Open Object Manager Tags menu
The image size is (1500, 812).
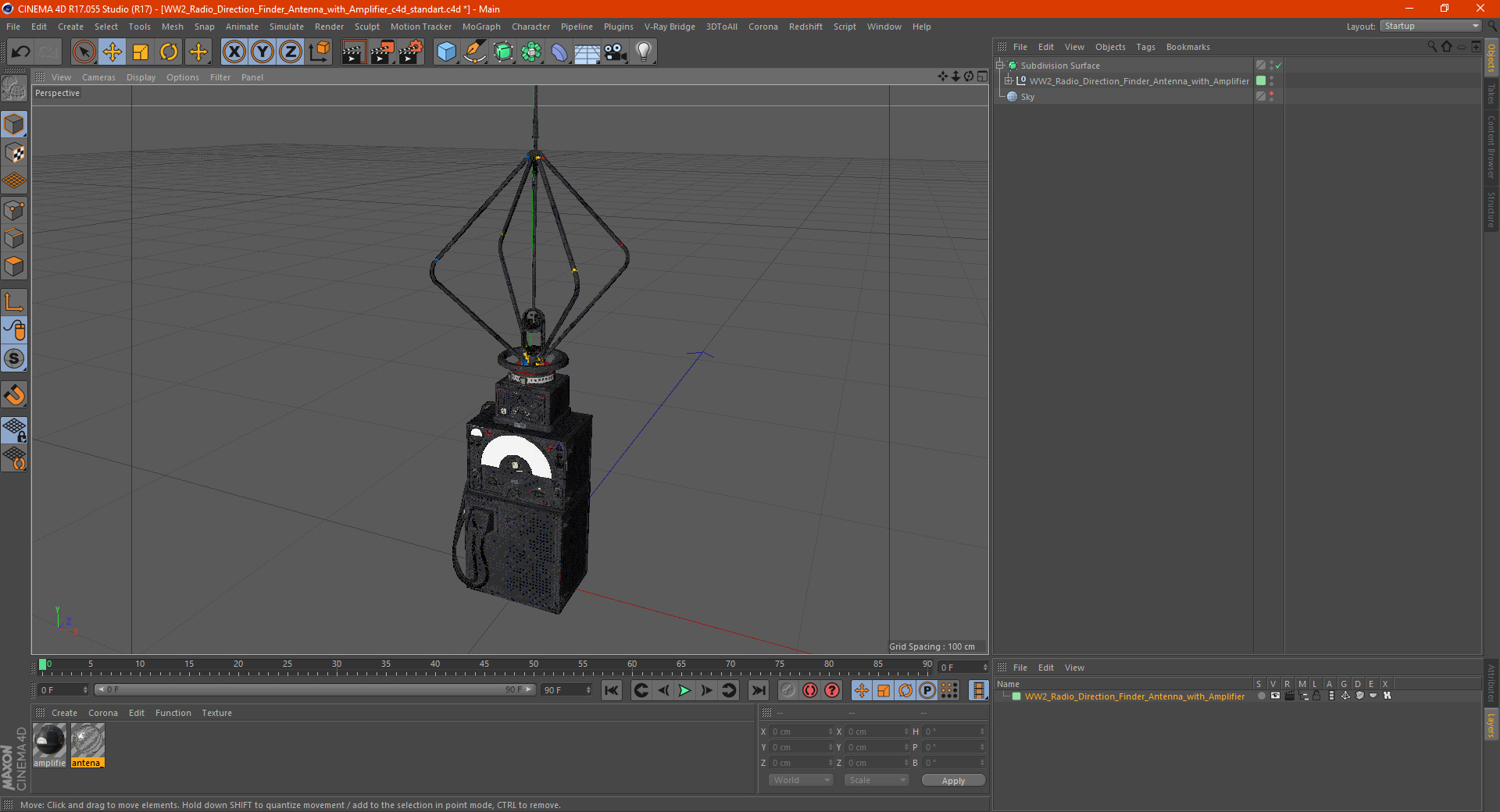point(1145,47)
